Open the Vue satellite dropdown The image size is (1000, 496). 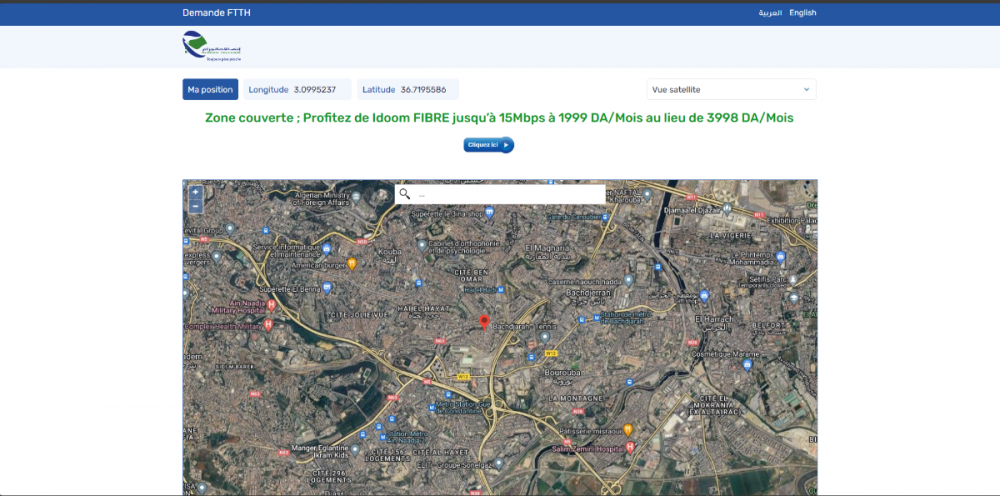(731, 89)
